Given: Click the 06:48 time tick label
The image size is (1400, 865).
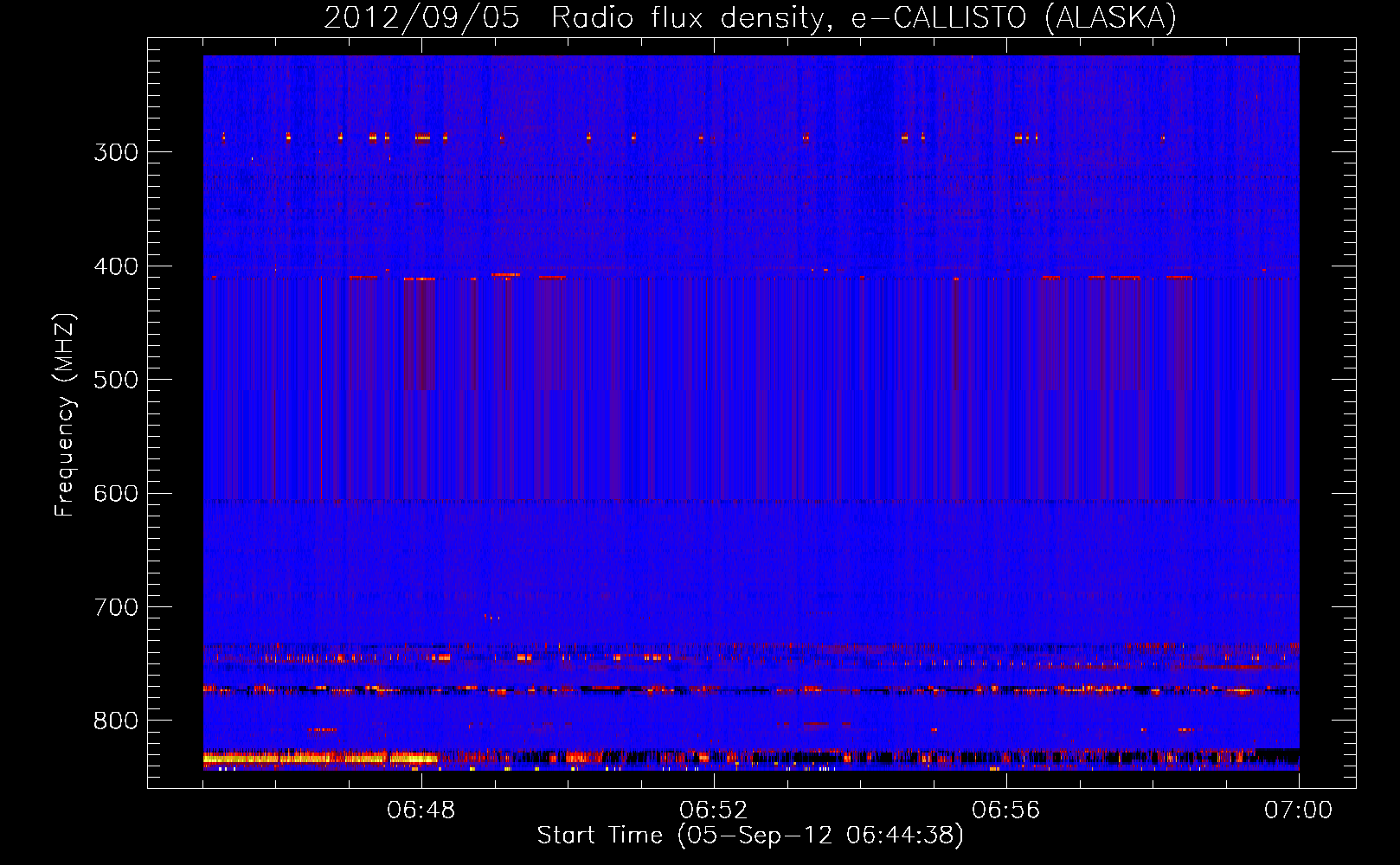Looking at the screenshot, I should 421,811.
